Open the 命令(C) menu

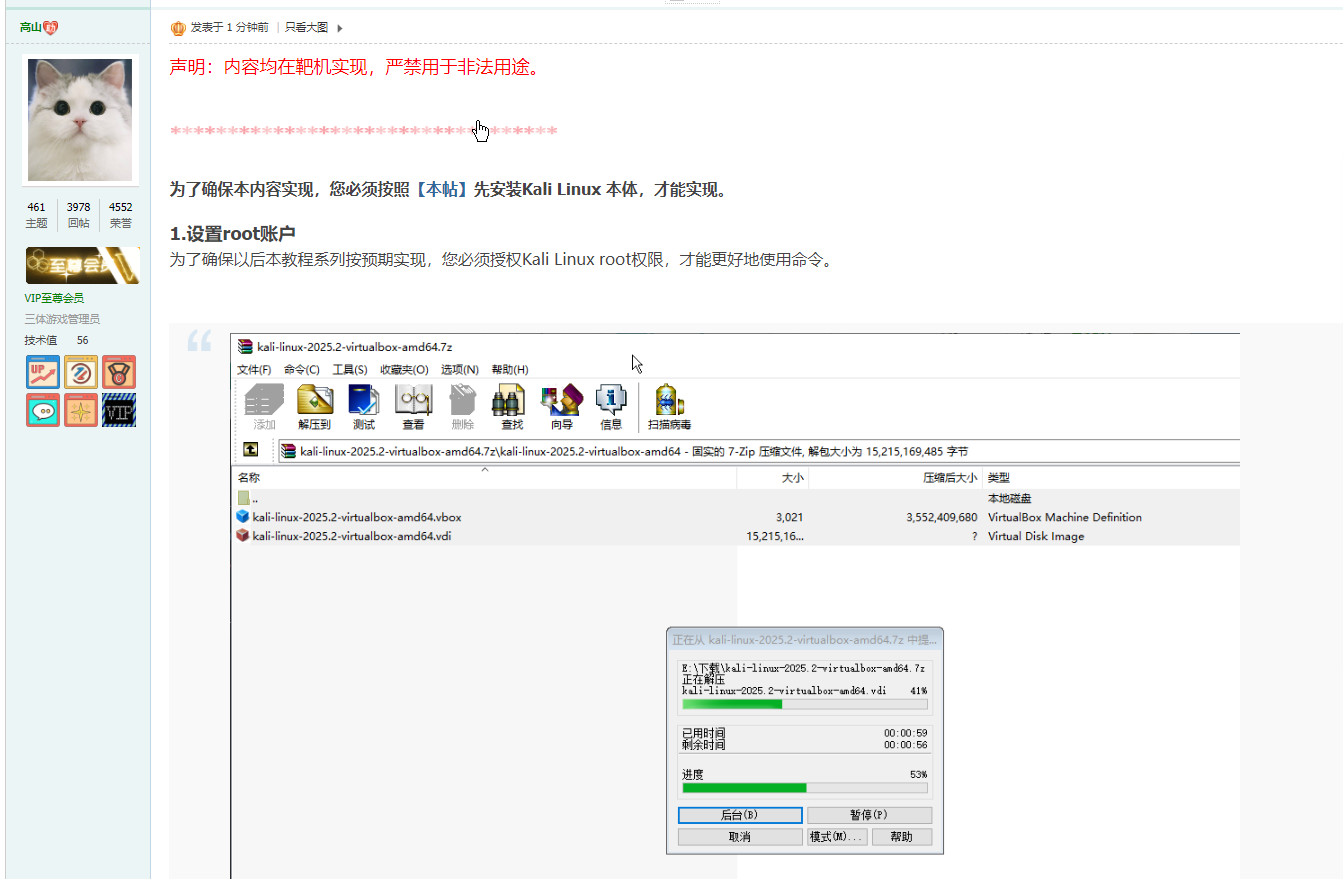[x=302, y=370]
